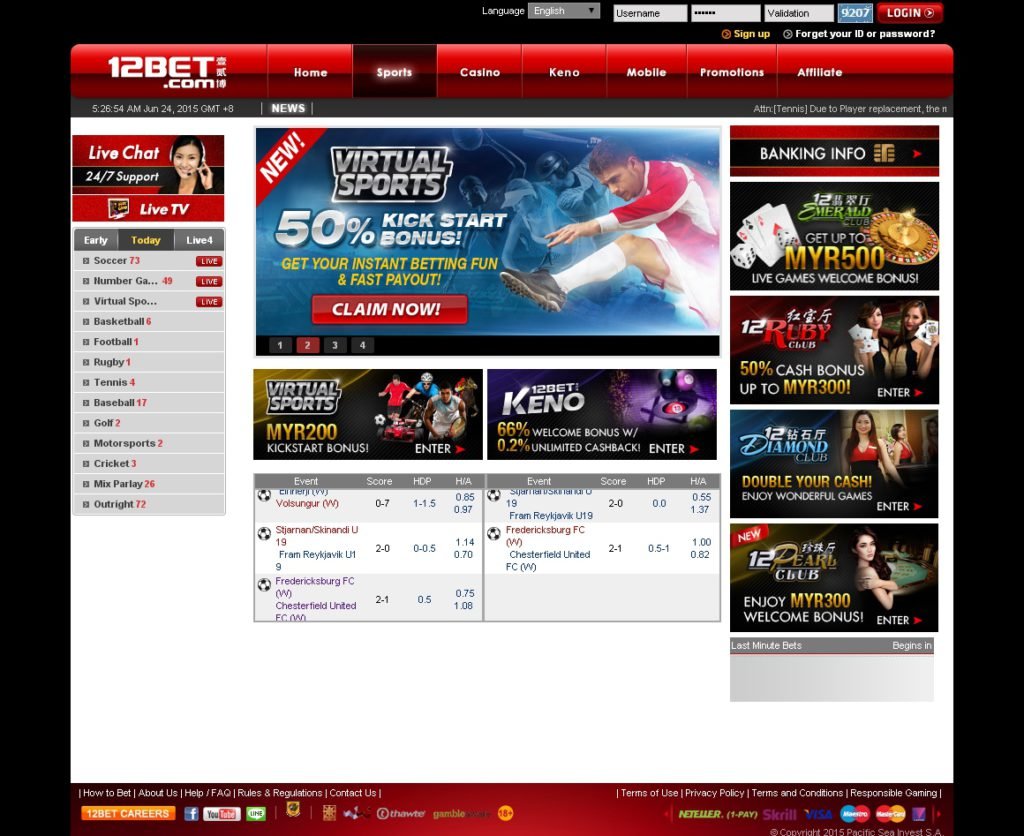The width and height of the screenshot is (1024, 836).
Task: Open the Facebook icon in the footer
Action: pos(191,813)
